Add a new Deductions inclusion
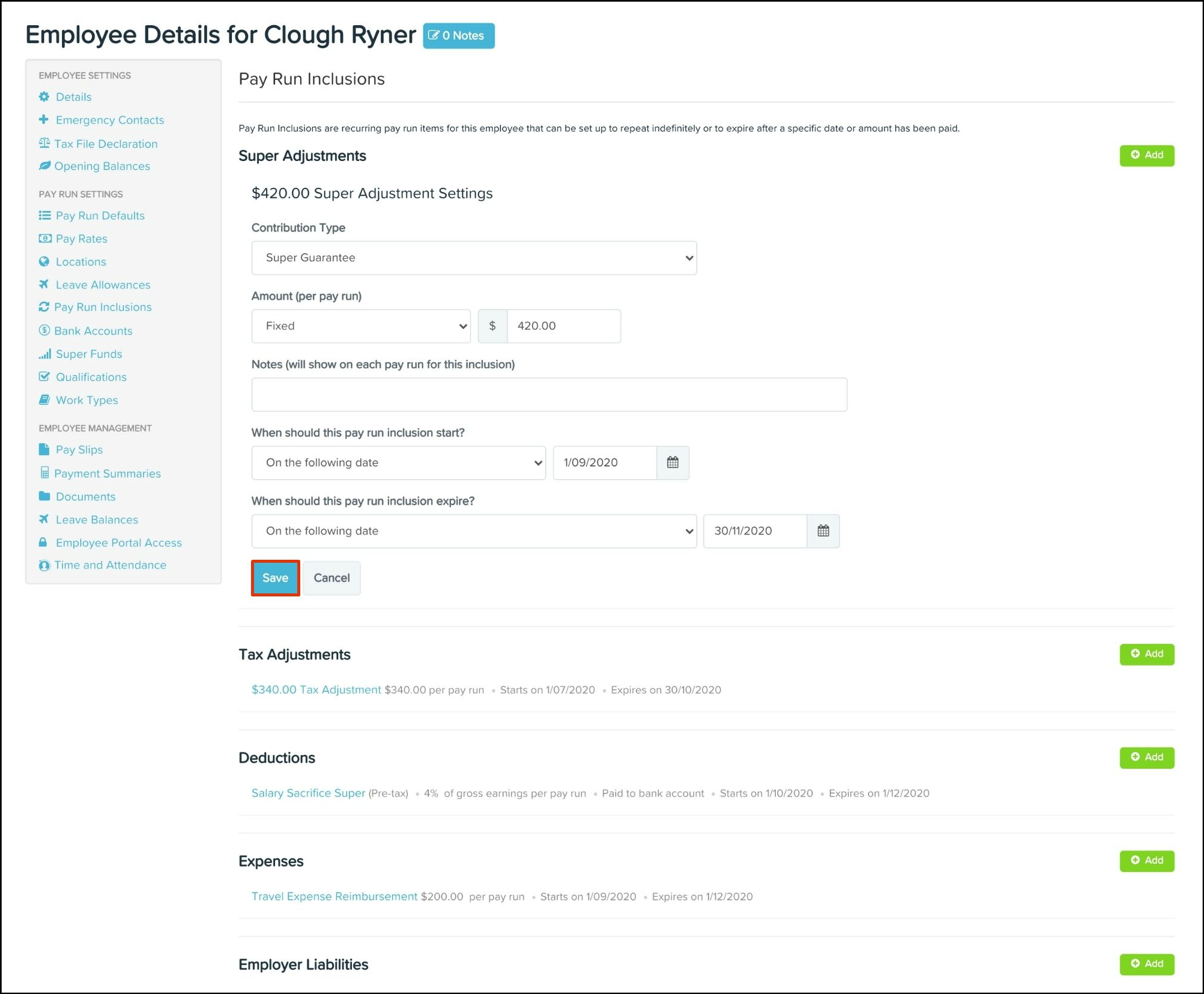This screenshot has height=994, width=1204. [x=1146, y=757]
